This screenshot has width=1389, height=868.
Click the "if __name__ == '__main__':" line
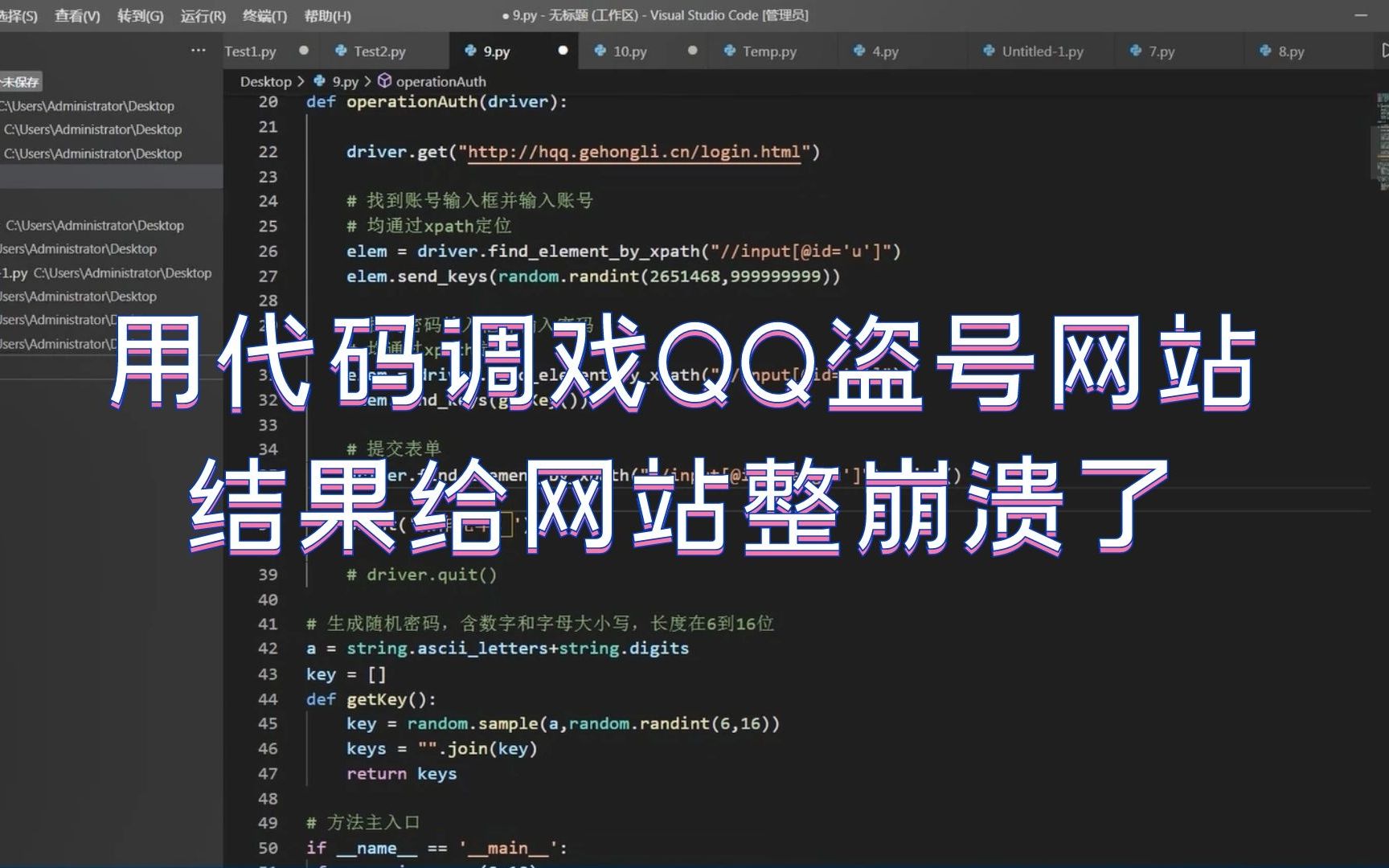pyautogui.click(x=436, y=848)
